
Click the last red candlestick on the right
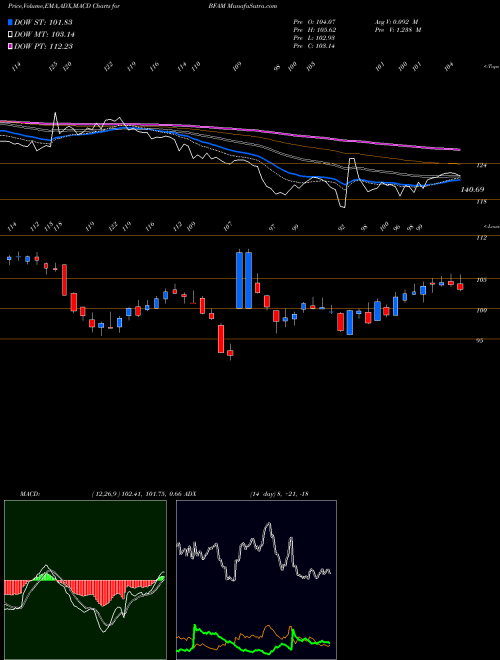[x=460, y=286]
